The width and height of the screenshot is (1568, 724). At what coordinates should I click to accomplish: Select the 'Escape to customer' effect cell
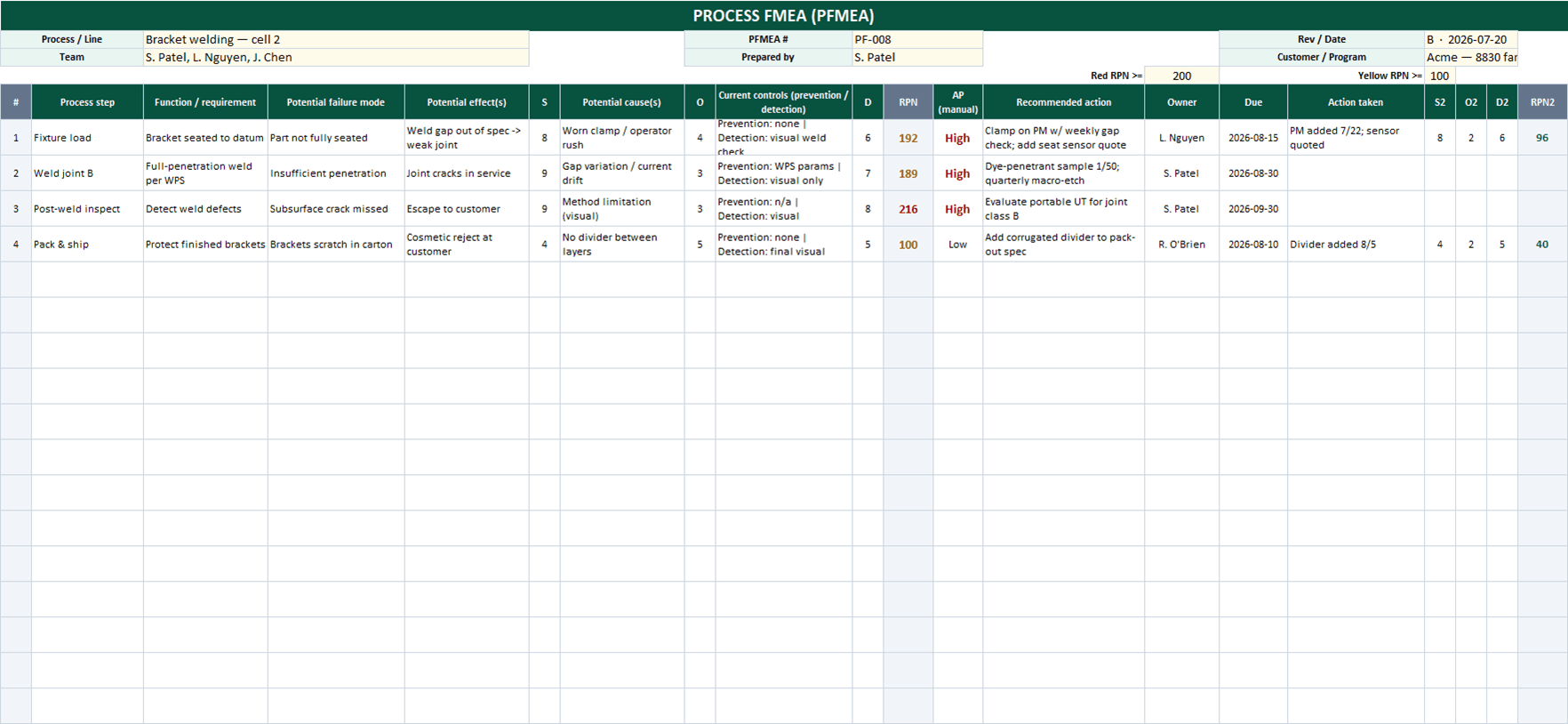pos(467,209)
